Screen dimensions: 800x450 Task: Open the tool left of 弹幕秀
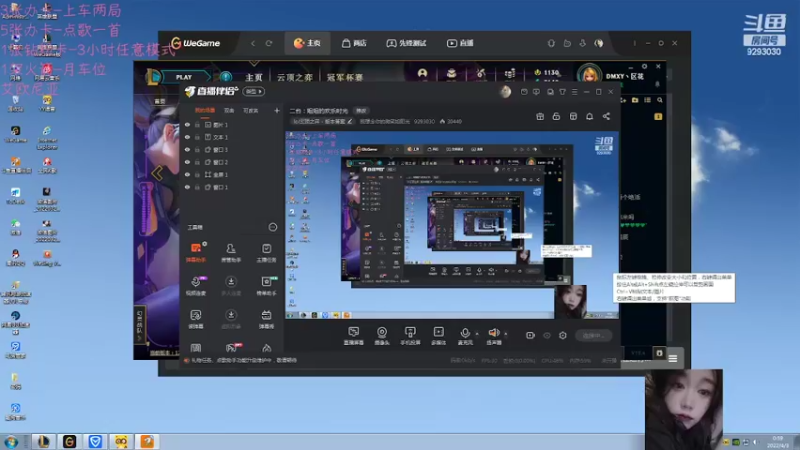231,319
